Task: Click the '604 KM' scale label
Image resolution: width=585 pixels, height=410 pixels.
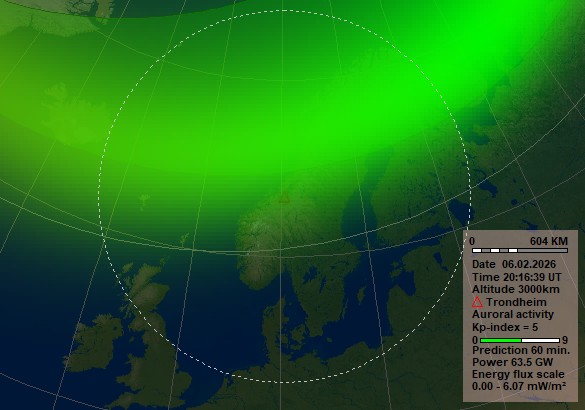Action: pyautogui.click(x=549, y=241)
